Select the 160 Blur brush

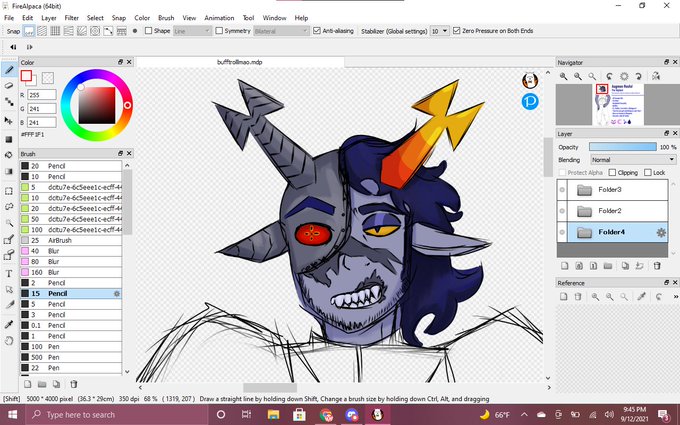[71, 272]
